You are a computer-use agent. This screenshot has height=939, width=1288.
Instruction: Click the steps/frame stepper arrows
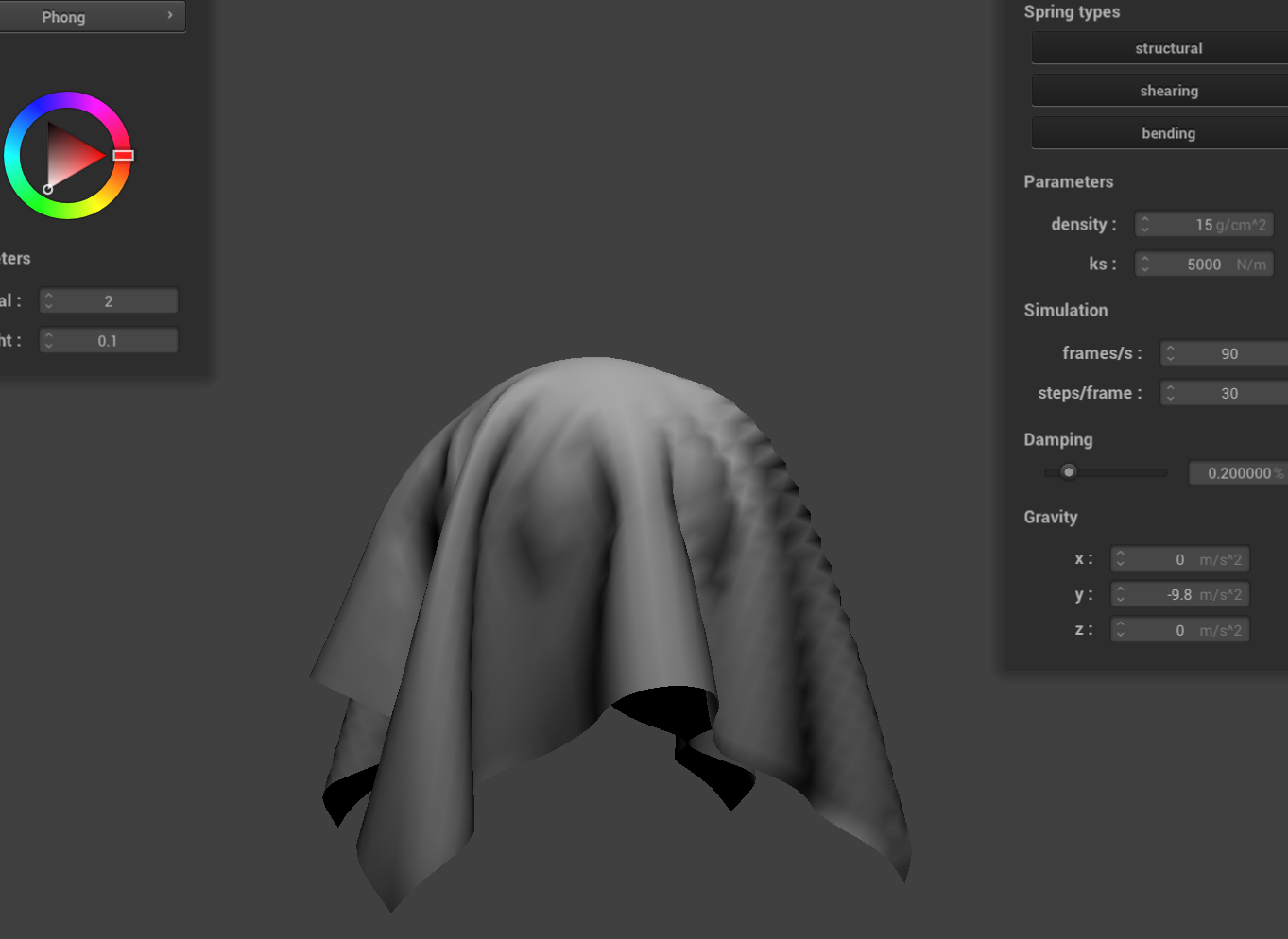click(1171, 393)
